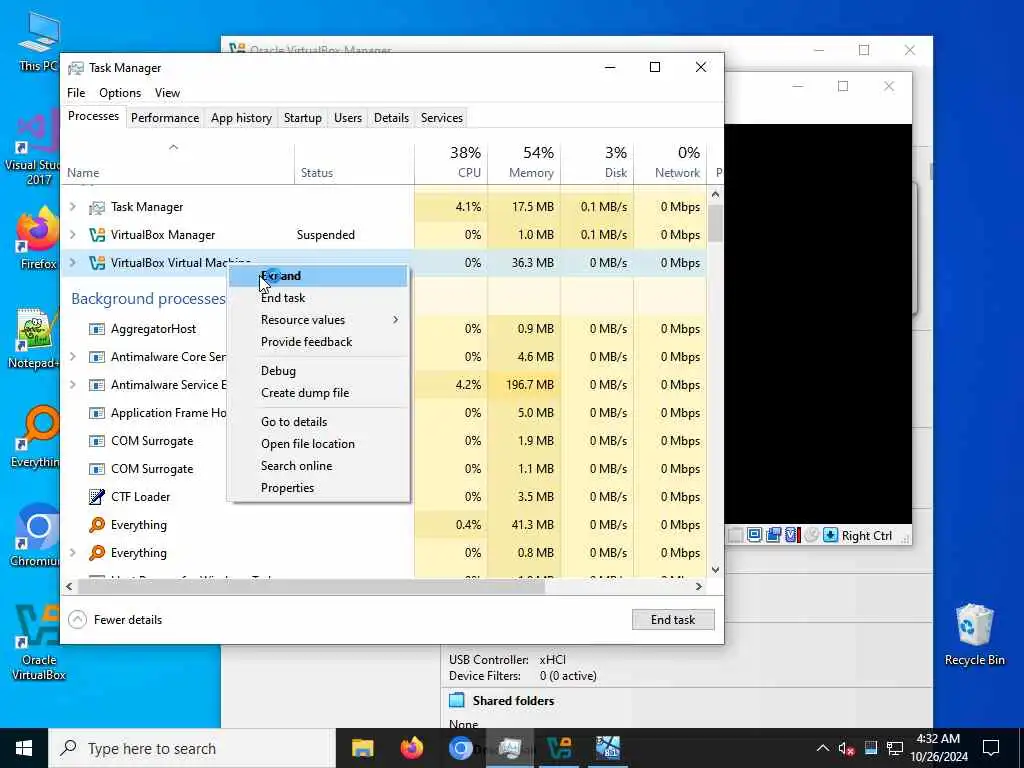This screenshot has height=768, width=1024.
Task: Click the taskbar search box
Action: click(x=192, y=748)
